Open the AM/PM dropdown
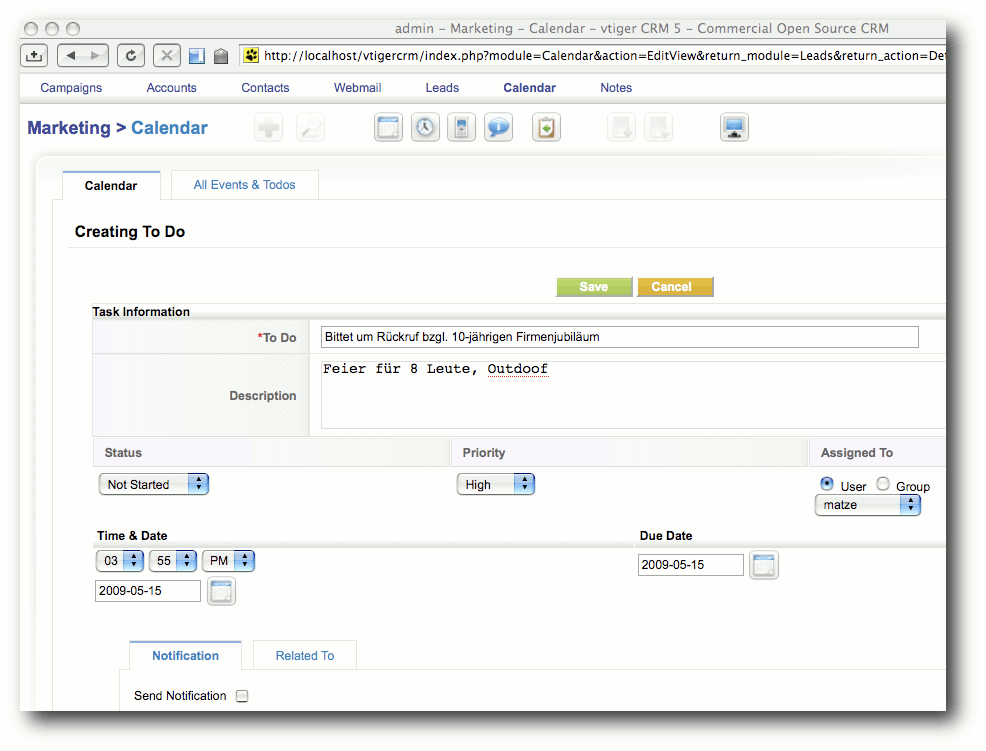Screen dimensions: 986x751 (x=228, y=561)
